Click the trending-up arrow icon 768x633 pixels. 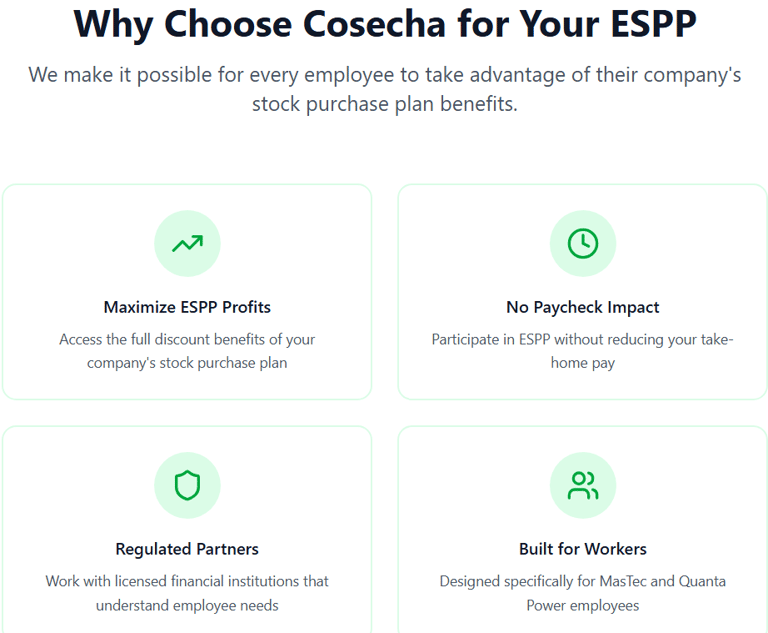pyautogui.click(x=187, y=243)
